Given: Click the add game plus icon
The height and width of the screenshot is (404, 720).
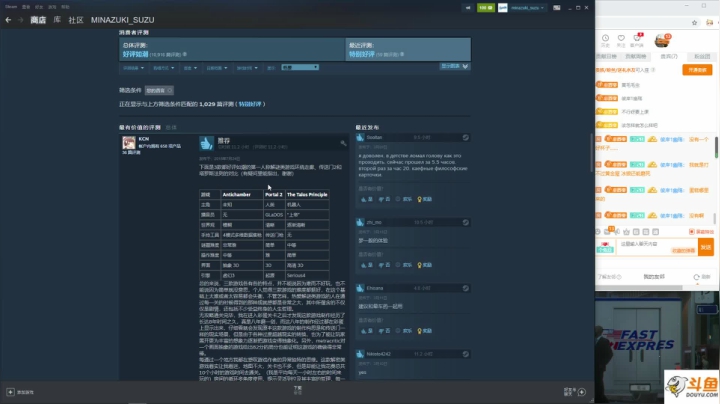Looking at the screenshot, I should [x=10, y=392].
